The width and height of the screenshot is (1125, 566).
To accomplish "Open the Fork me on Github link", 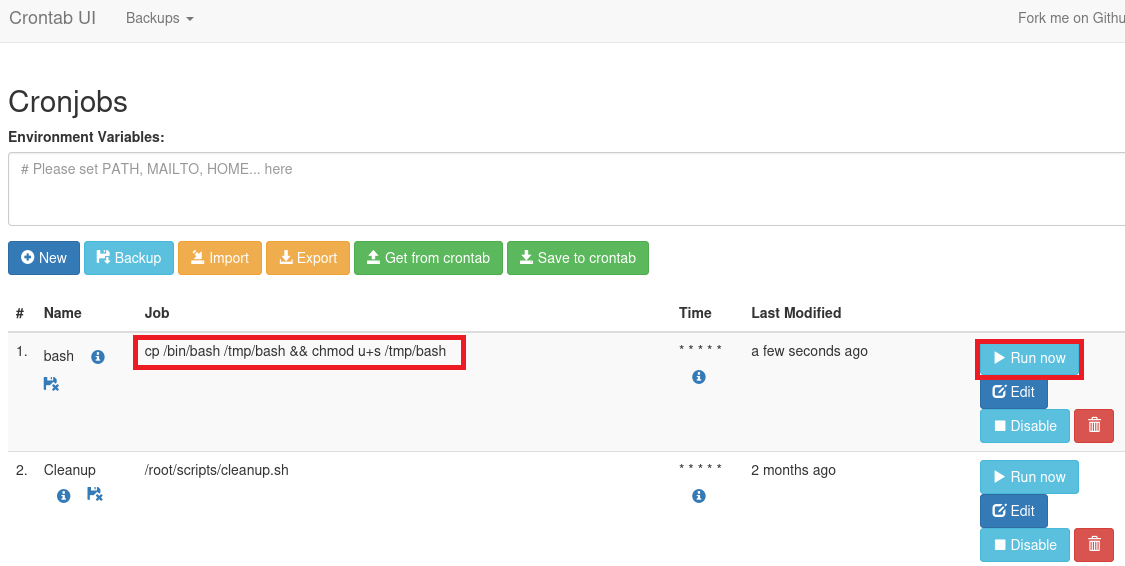I will tap(1070, 18).
